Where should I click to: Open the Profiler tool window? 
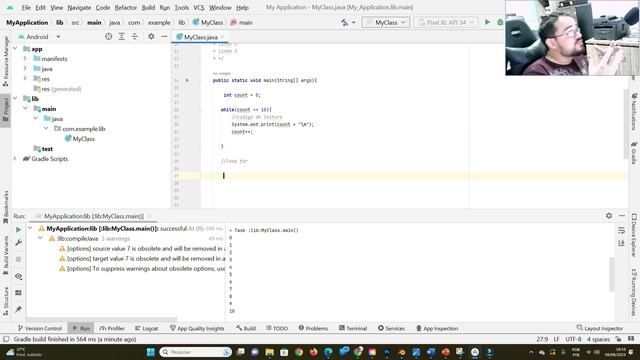coord(112,328)
